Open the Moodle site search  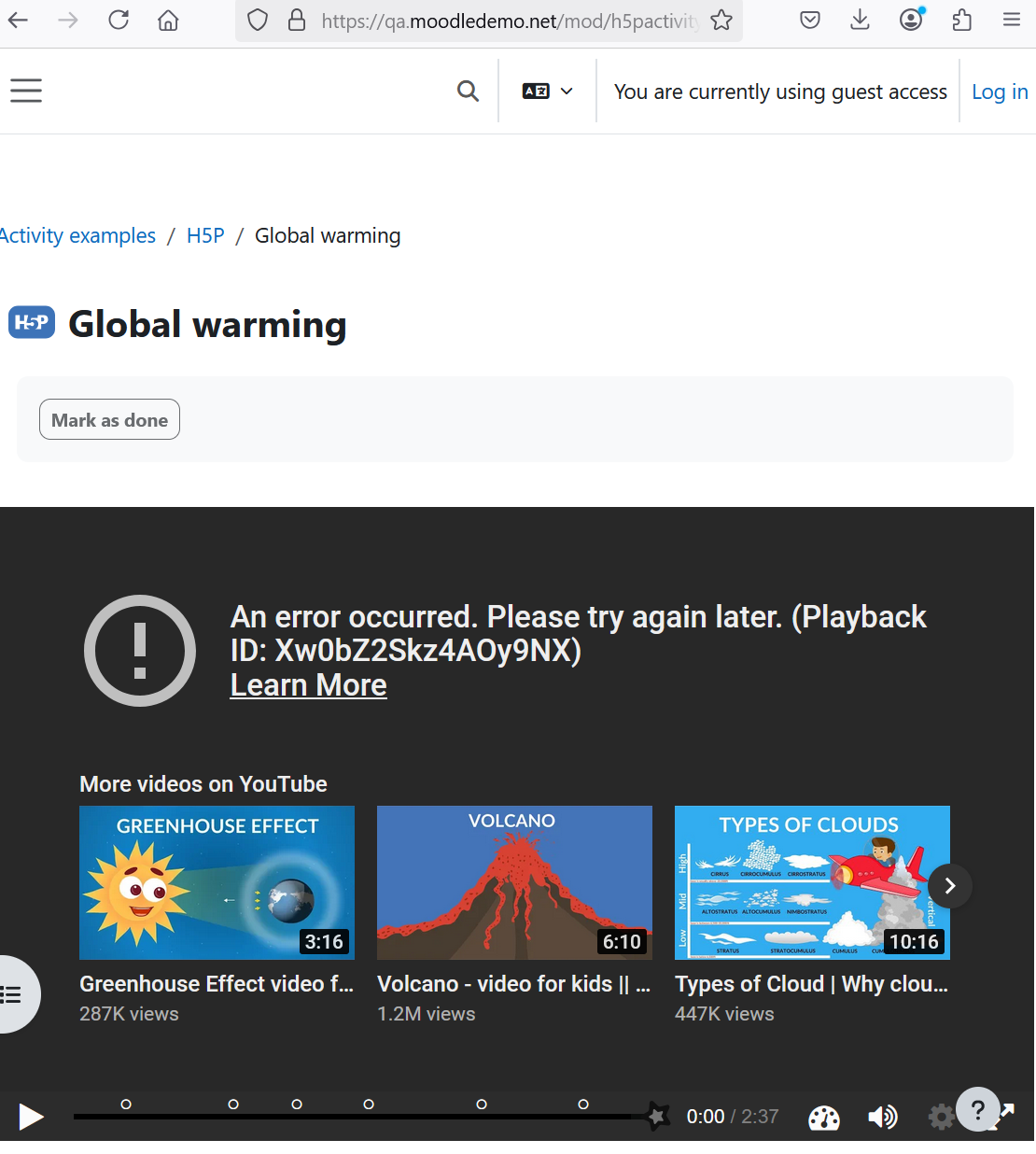tap(469, 91)
